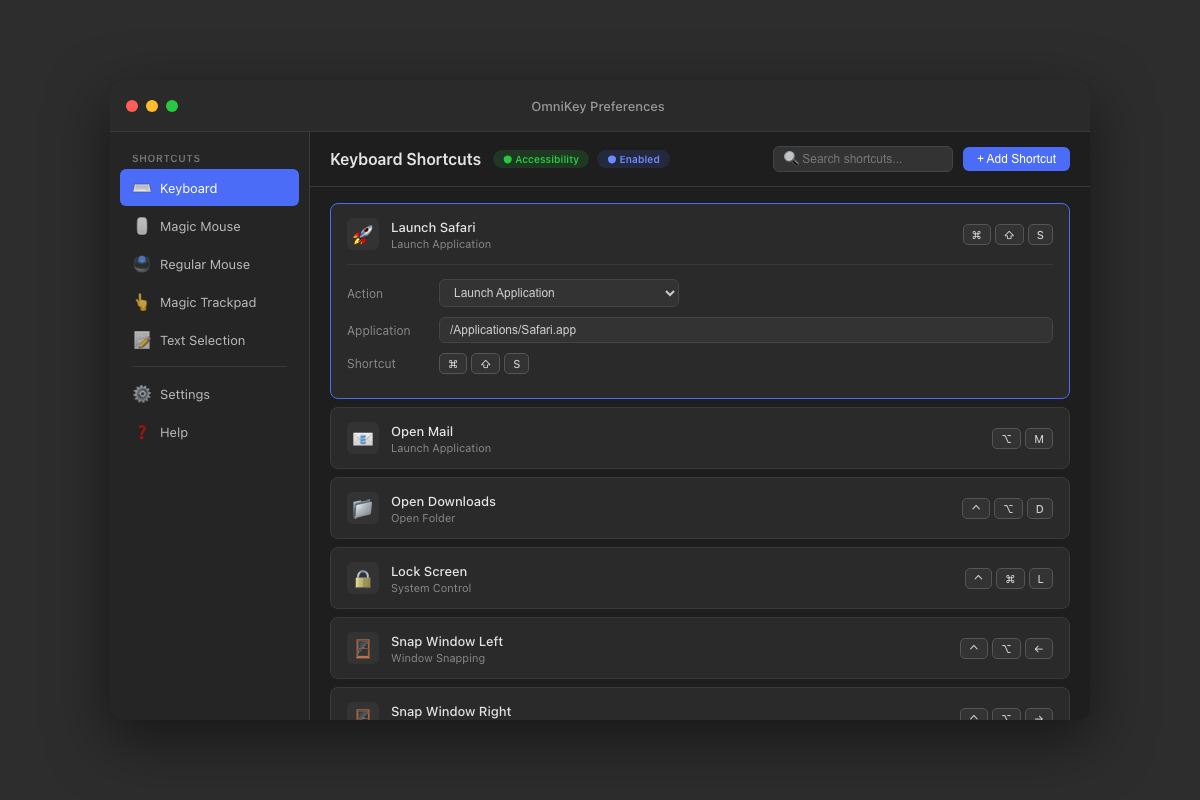Click the Add Shortcut button
Image resolution: width=1200 pixels, height=800 pixels.
(x=1015, y=159)
